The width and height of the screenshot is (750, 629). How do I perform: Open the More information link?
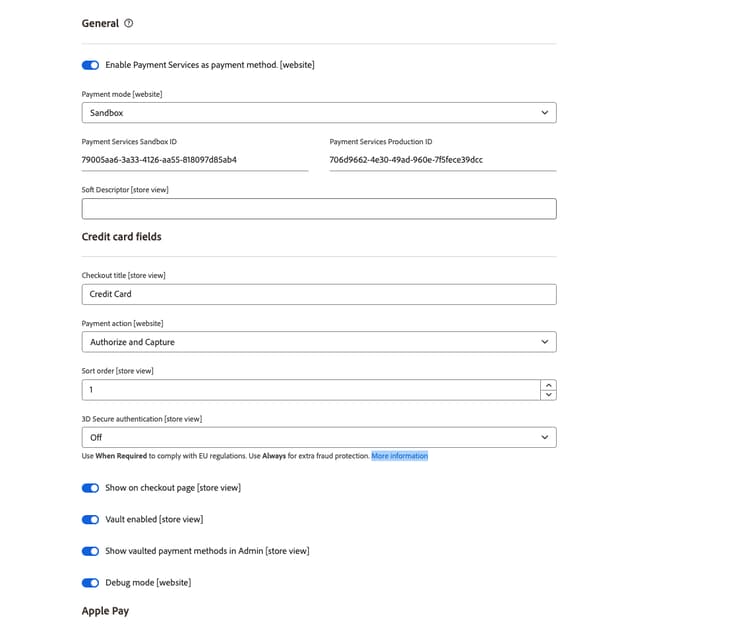click(399, 456)
